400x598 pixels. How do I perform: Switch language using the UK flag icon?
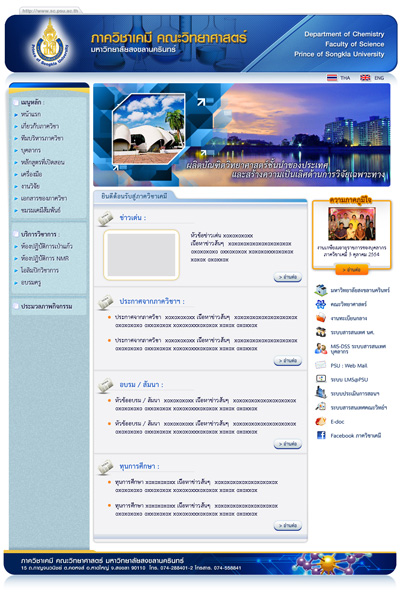point(365,78)
